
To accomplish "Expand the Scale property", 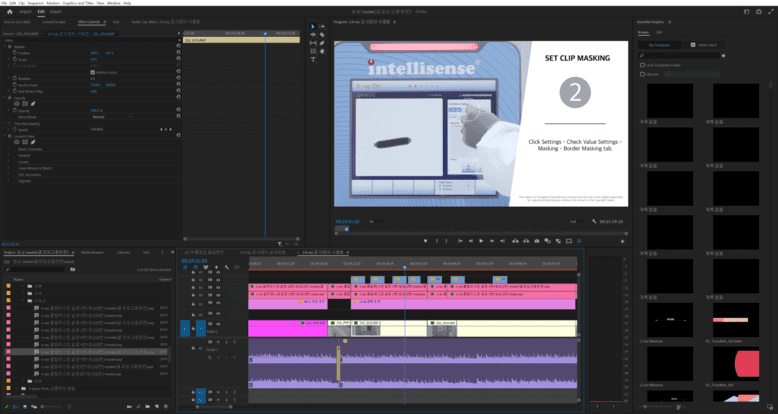I will pyautogui.click(x=8, y=59).
